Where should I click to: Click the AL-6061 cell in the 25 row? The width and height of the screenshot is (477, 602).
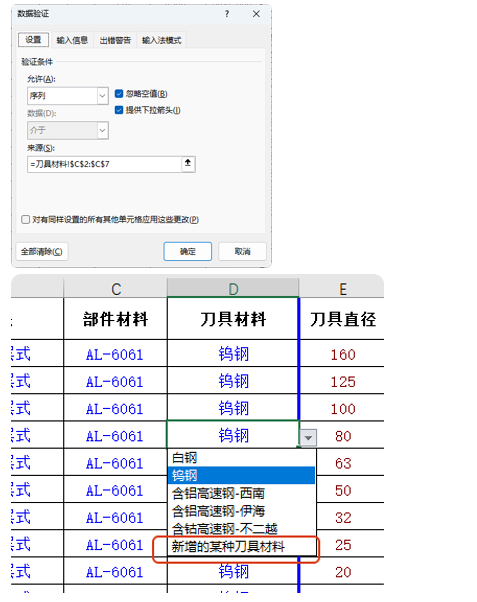pyautogui.click(x=116, y=544)
